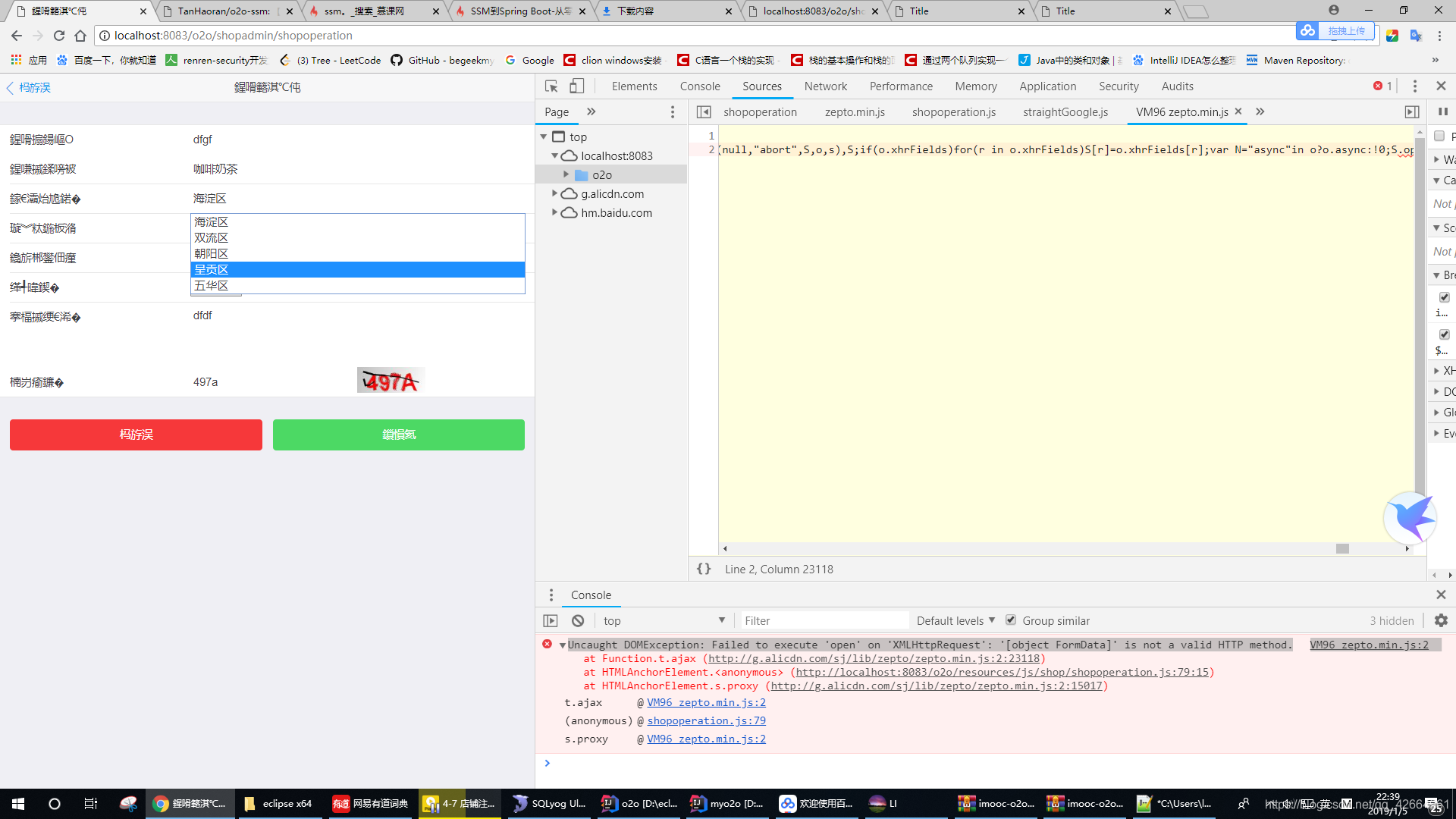Open the Windows Start menu

[x=18, y=804]
